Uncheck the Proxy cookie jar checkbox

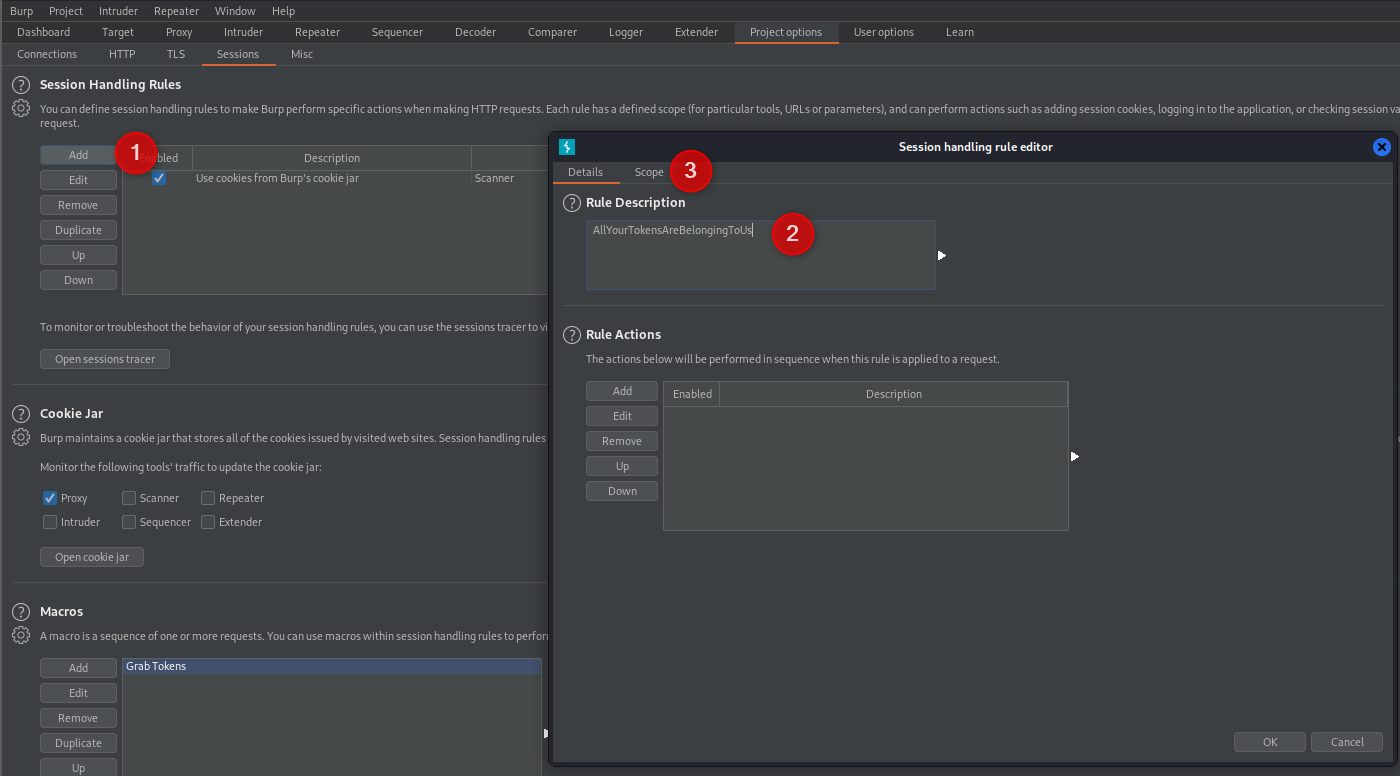pos(50,498)
